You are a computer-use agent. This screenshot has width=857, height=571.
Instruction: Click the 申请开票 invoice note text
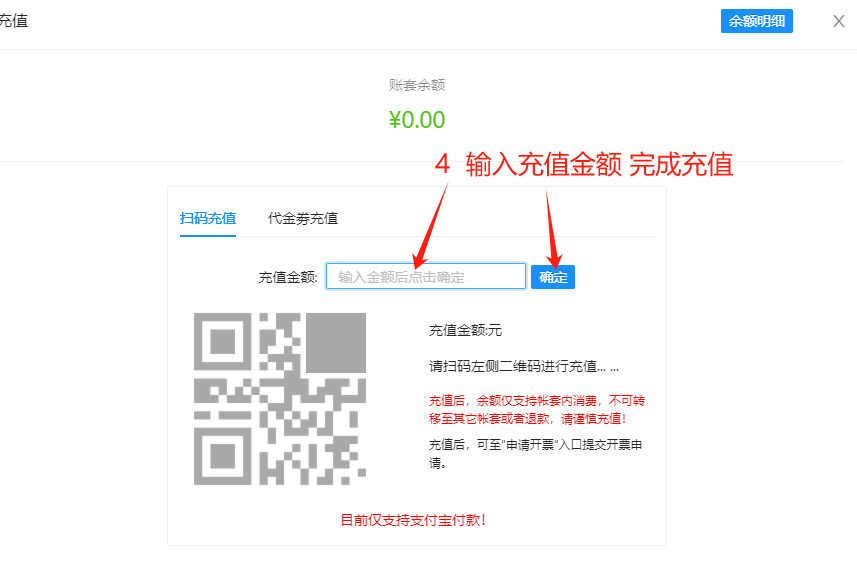536,454
